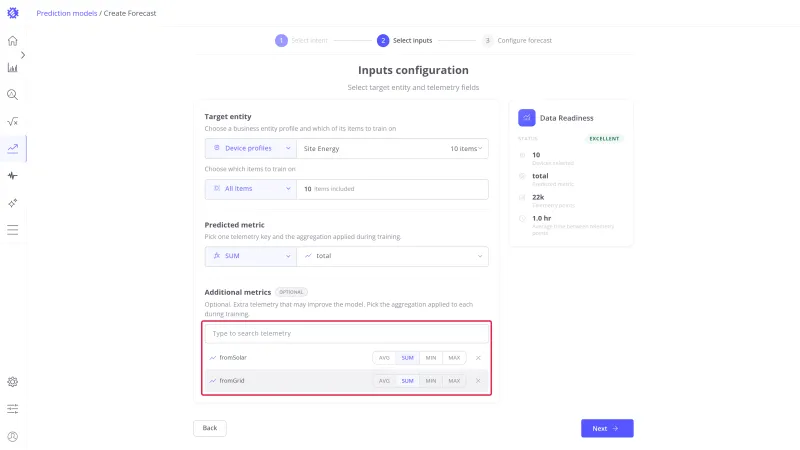Screen dimensions: 800x450
Task: Select MIN for fromSolar
Action: tap(431, 358)
